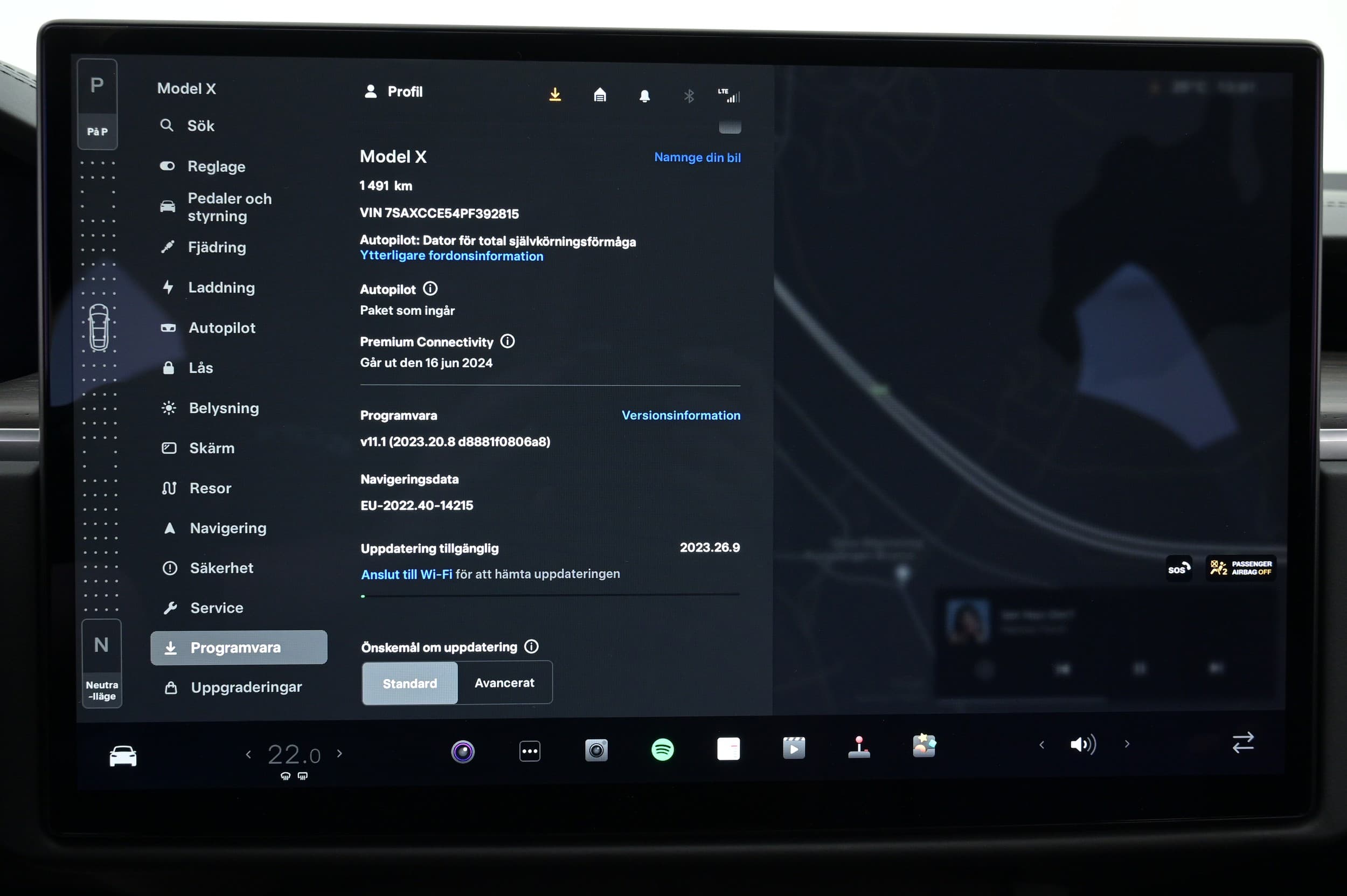Open the Sök search field
Image resolution: width=1347 pixels, height=896 pixels.
[187, 126]
